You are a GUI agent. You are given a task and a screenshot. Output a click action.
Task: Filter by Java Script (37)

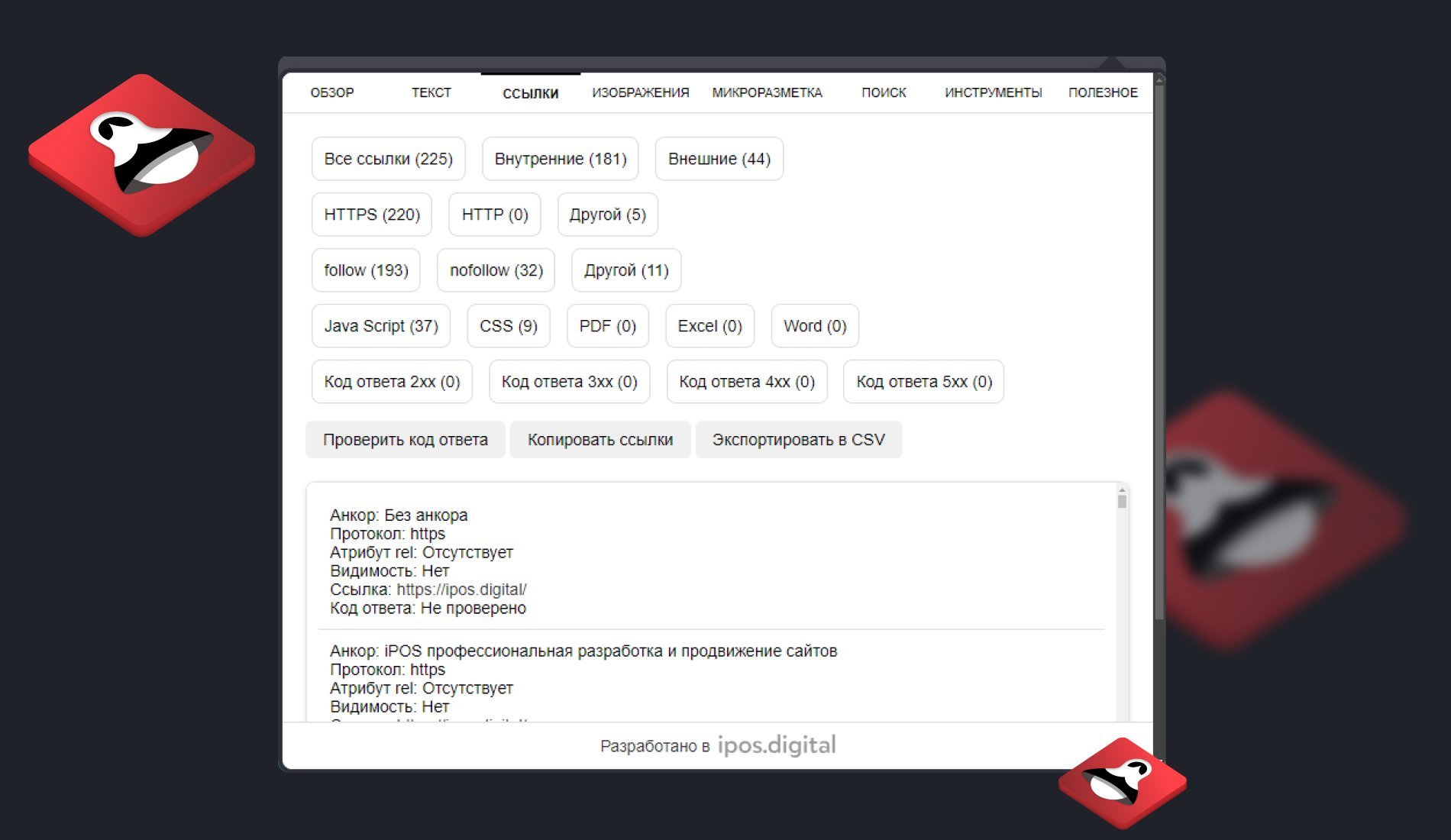coord(381,326)
